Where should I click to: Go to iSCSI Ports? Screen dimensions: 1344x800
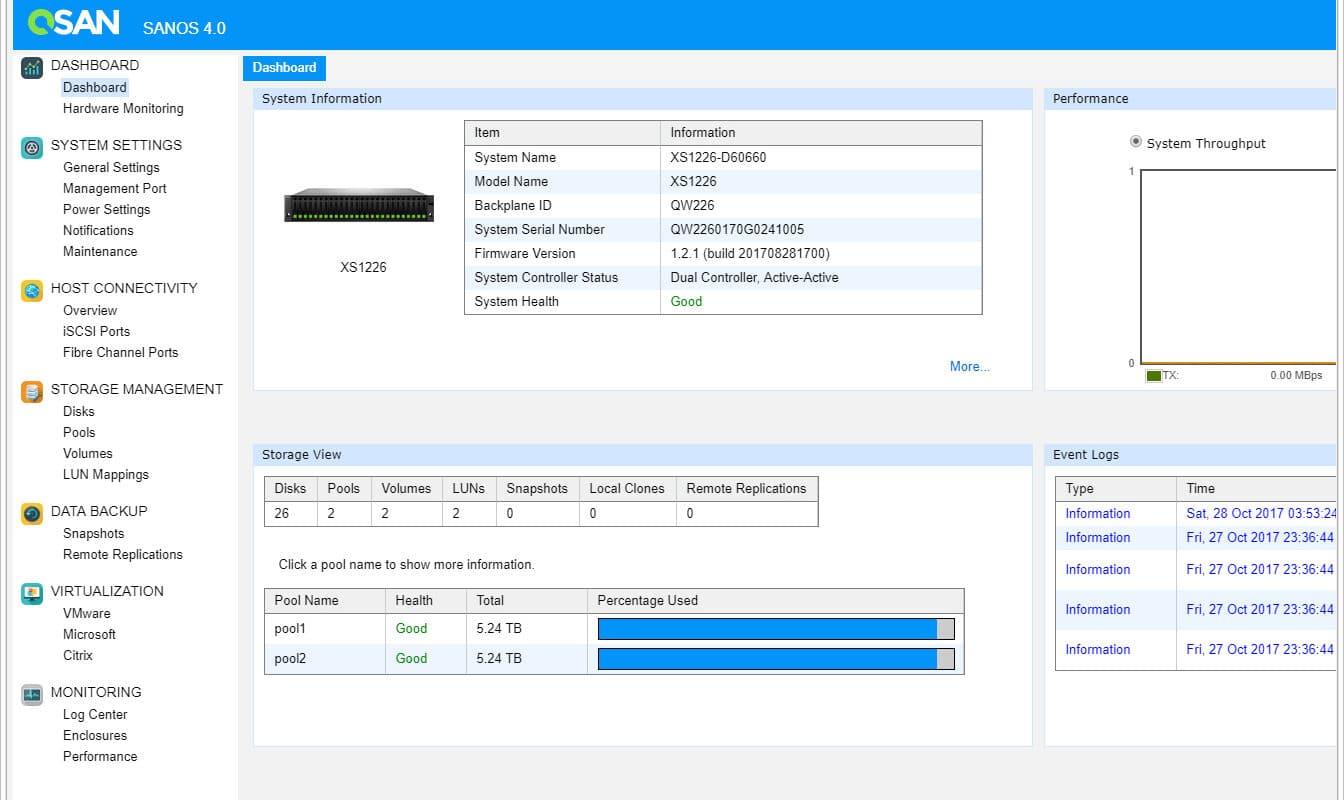[x=96, y=331]
